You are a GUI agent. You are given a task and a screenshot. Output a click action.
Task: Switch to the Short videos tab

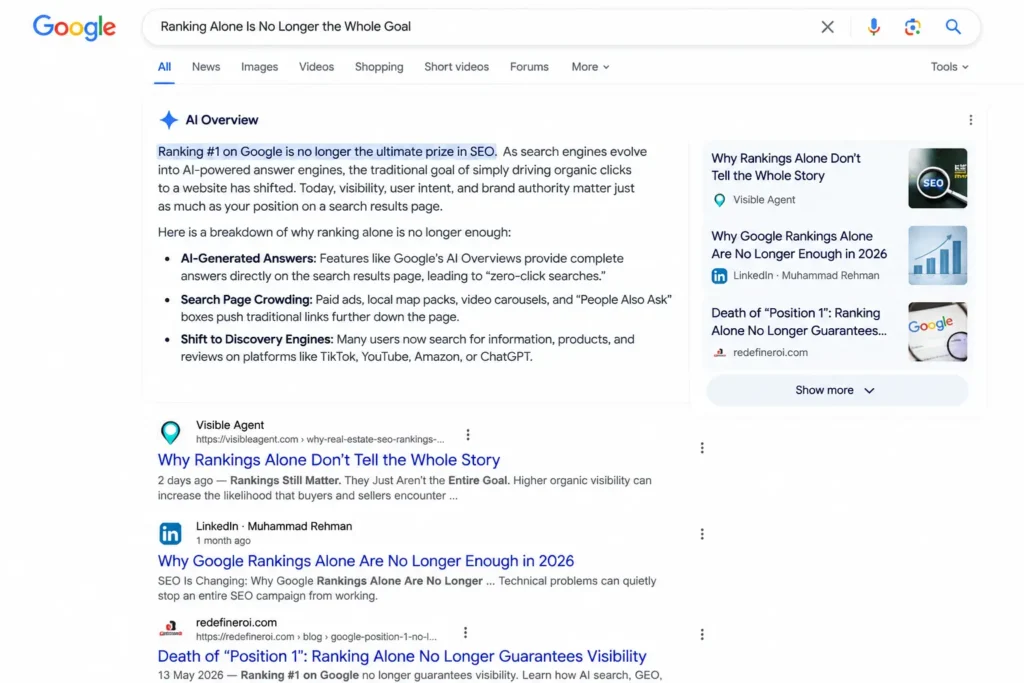[456, 67]
